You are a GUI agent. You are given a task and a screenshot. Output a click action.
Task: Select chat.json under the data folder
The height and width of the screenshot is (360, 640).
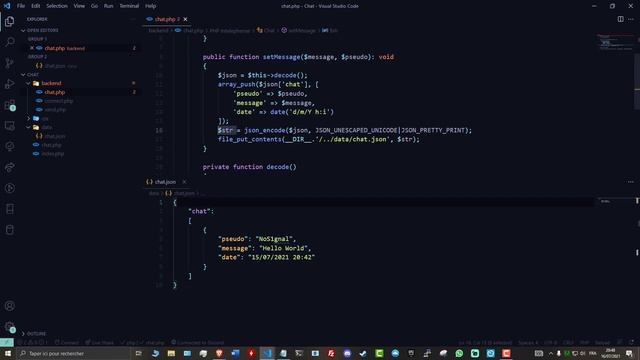pos(55,136)
